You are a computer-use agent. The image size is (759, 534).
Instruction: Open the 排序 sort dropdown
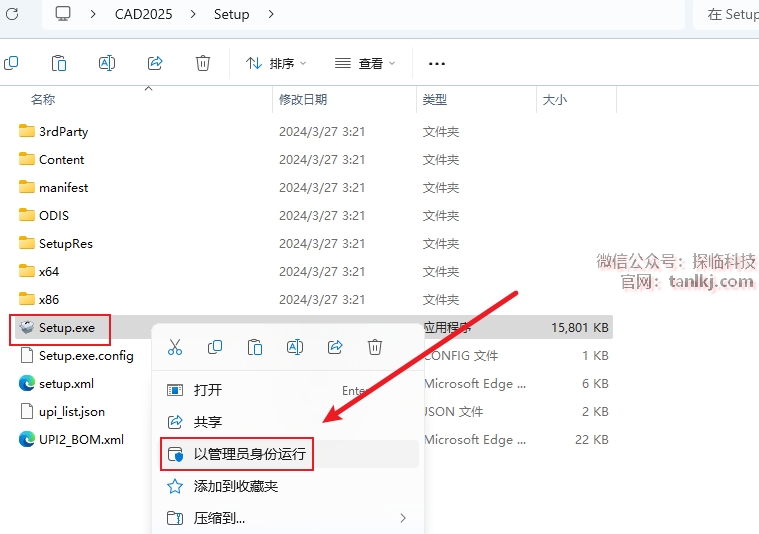[276, 63]
